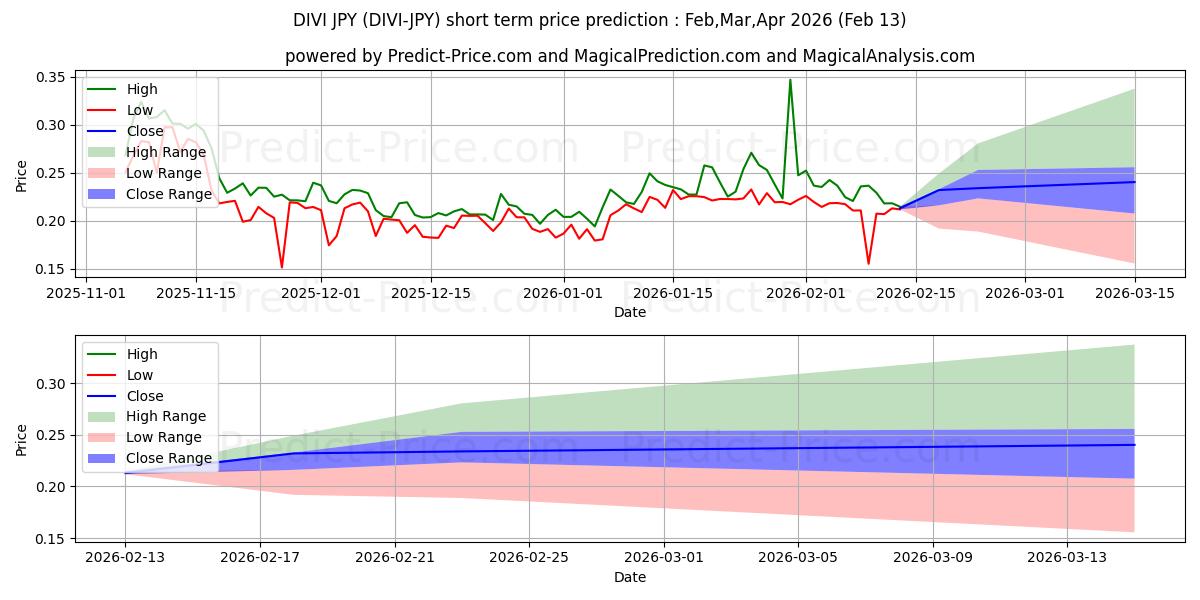The width and height of the screenshot is (1200, 600).
Task: Click the Low Range swatch in bottom legend
Action: (102, 437)
